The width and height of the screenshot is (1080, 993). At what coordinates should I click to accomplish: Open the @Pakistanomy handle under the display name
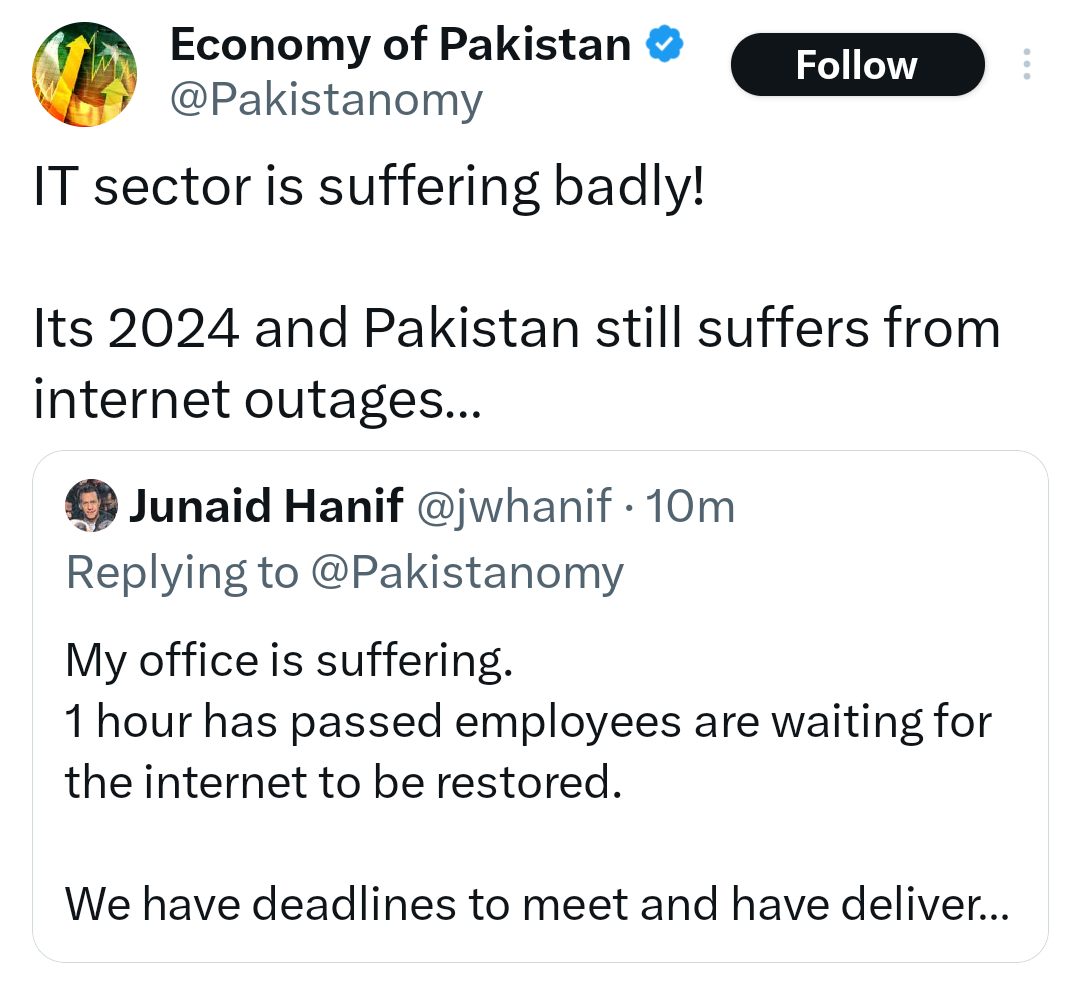pos(326,100)
